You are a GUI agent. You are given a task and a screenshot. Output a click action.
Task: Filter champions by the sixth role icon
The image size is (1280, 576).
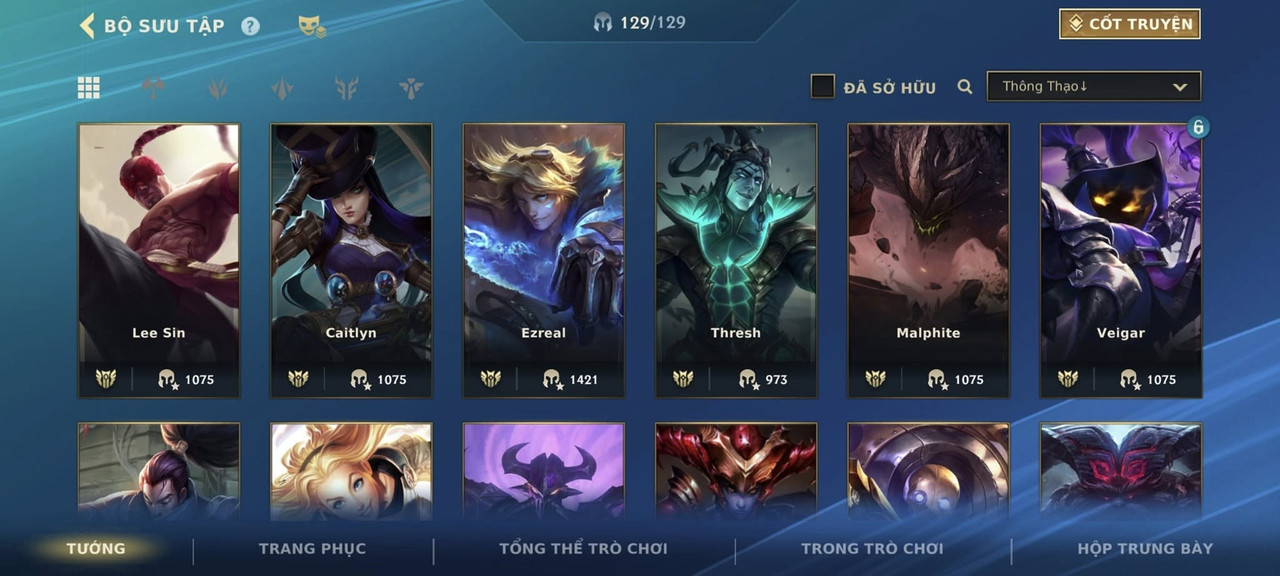click(x=410, y=88)
